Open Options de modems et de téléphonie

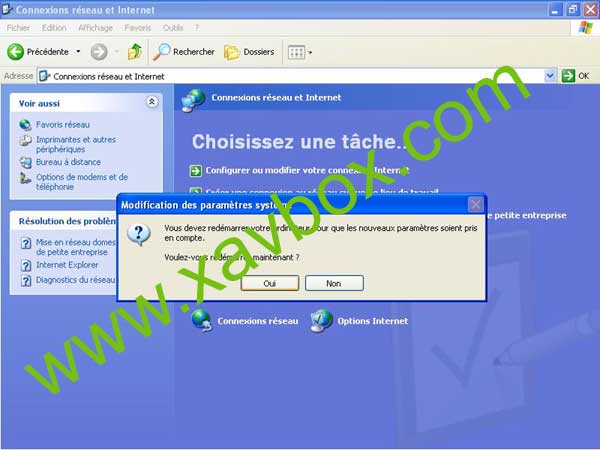82,182
